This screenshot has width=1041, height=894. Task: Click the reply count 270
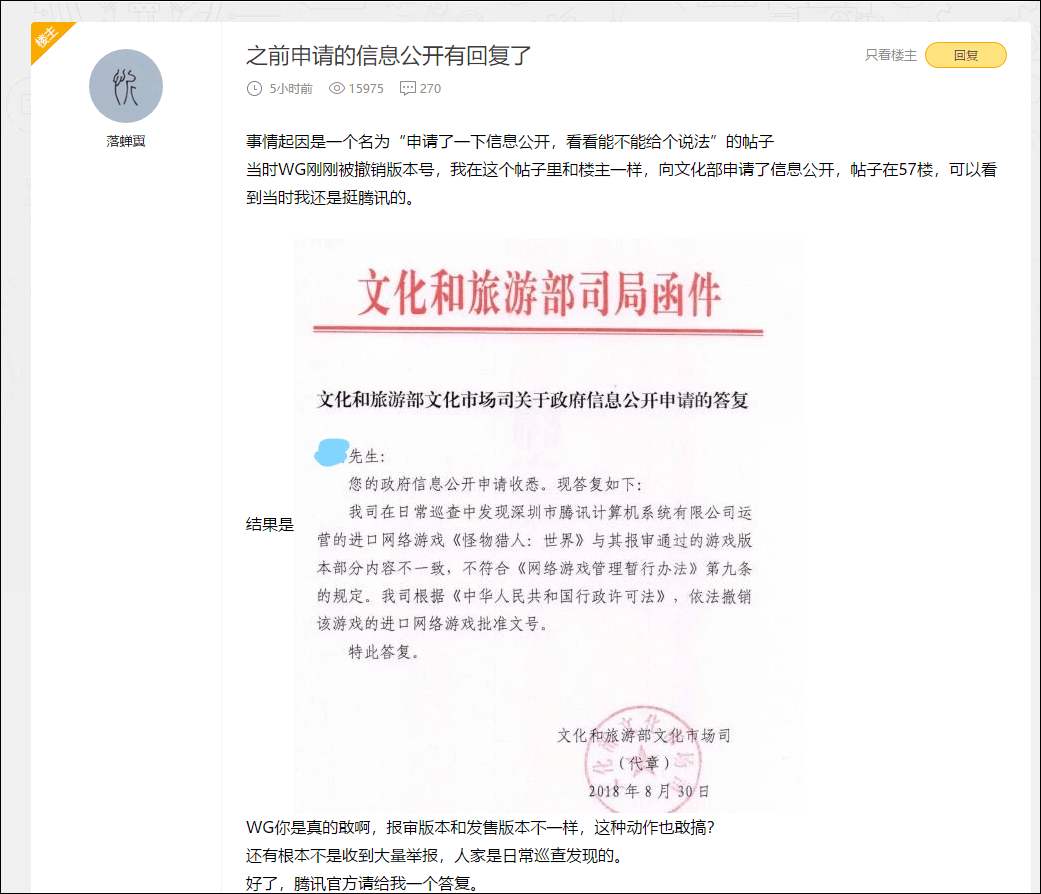[430, 88]
